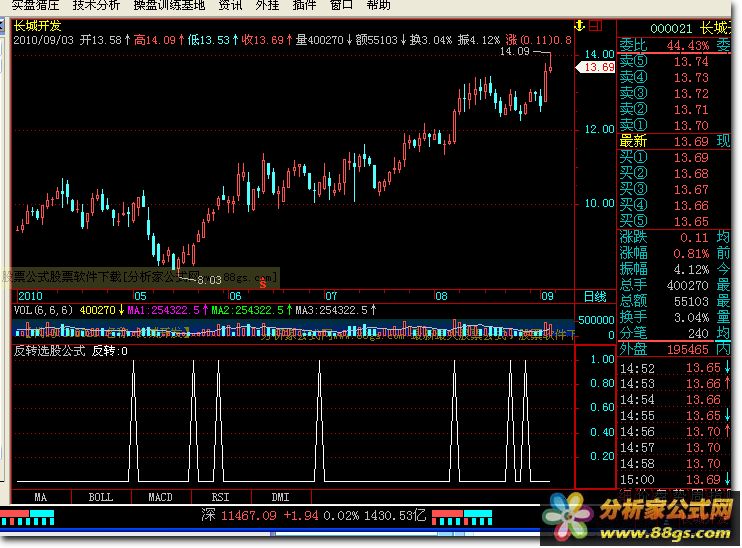Select the VOL(6,6,6) indicator label
742x548 pixels.
tap(44, 310)
